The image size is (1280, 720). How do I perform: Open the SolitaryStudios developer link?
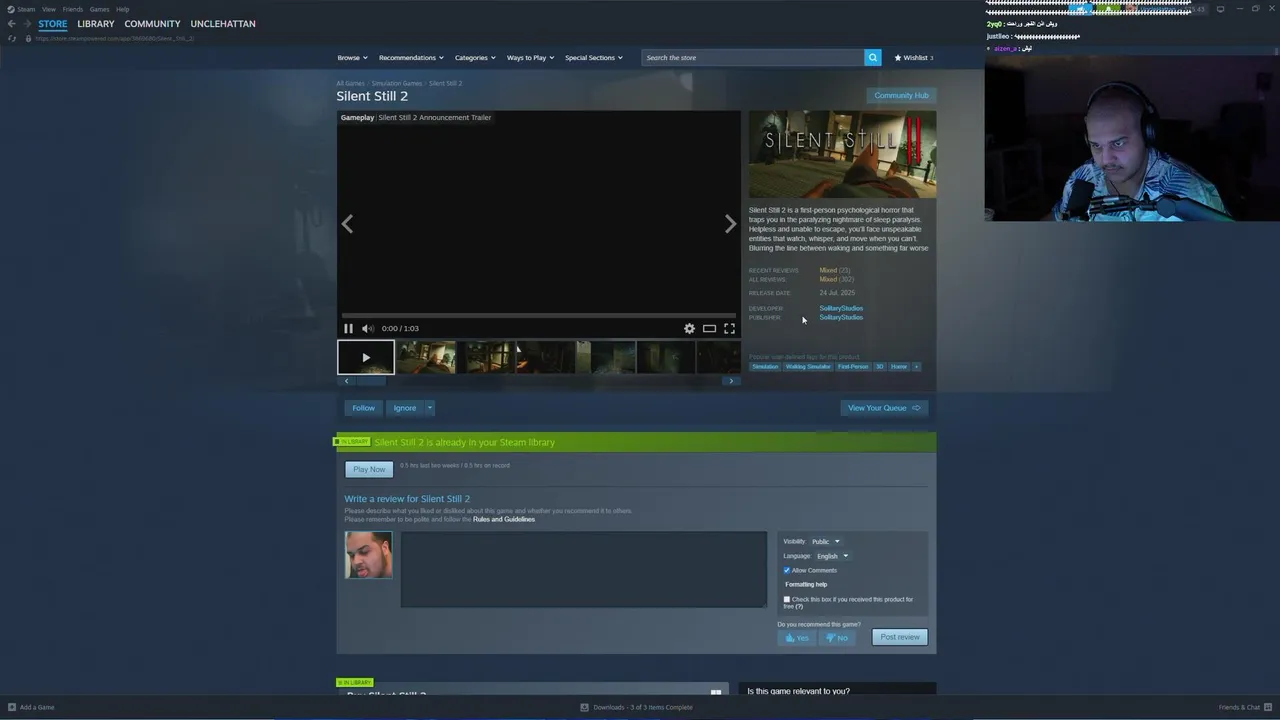point(841,308)
